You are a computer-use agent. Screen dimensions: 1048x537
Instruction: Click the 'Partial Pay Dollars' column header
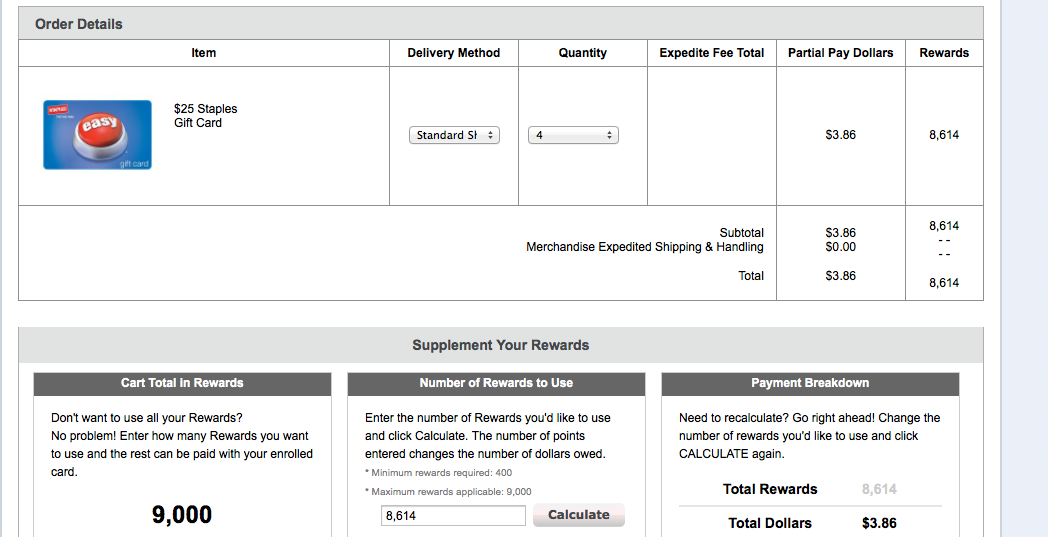[841, 53]
